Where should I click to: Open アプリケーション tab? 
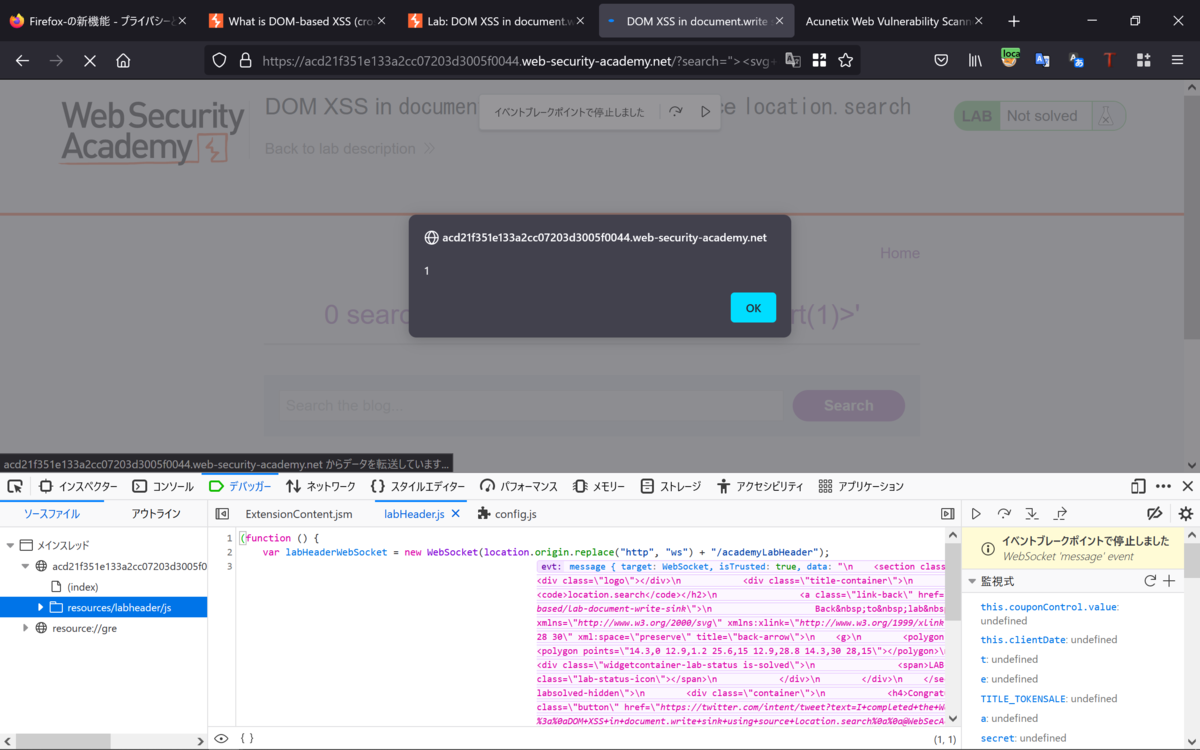(x=861, y=486)
